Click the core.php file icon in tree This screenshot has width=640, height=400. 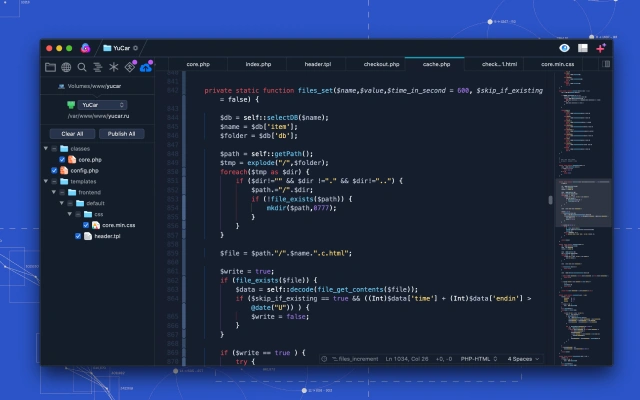(72, 160)
